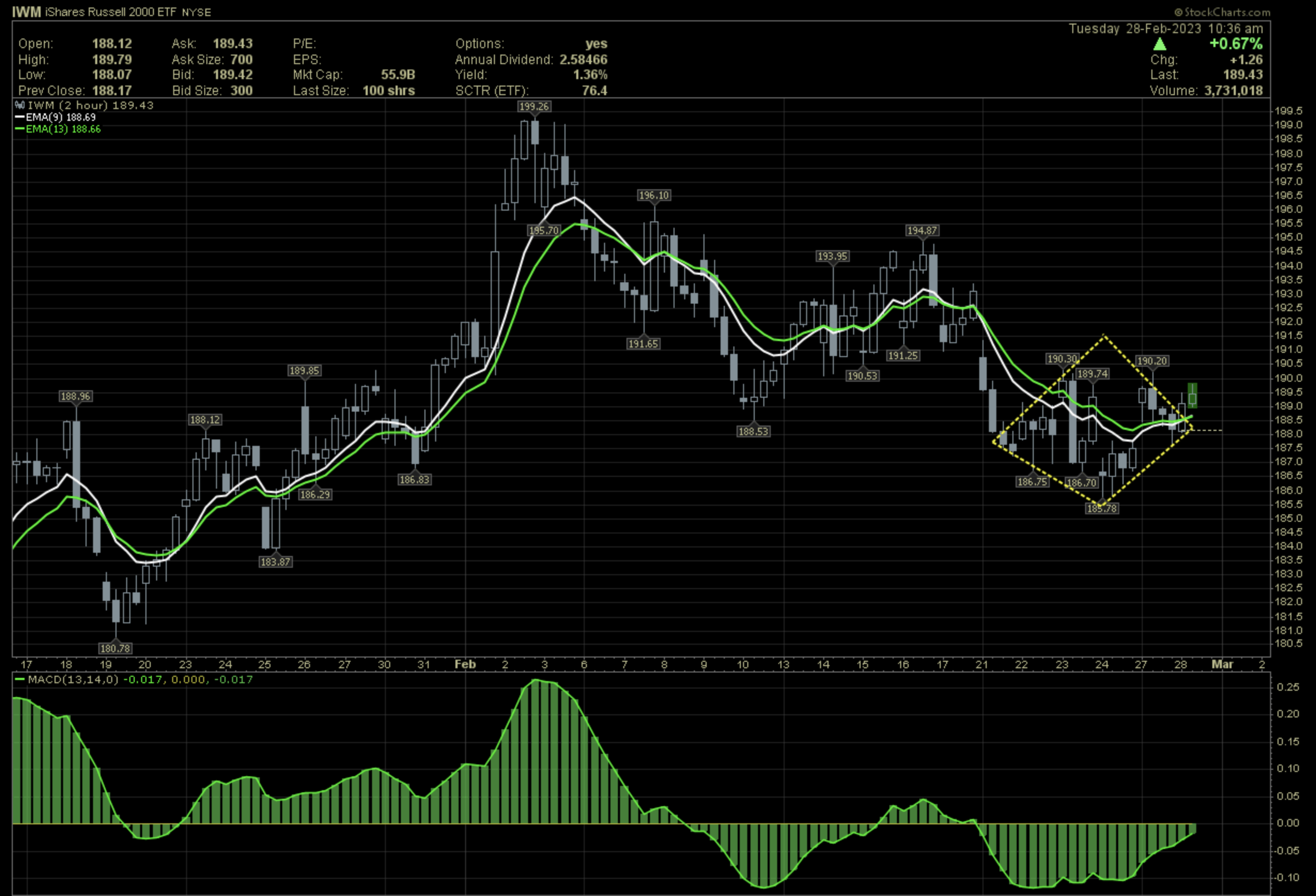Viewport: 1316px width, 896px height.
Task: Click the P/E label
Action: pyautogui.click(x=304, y=44)
